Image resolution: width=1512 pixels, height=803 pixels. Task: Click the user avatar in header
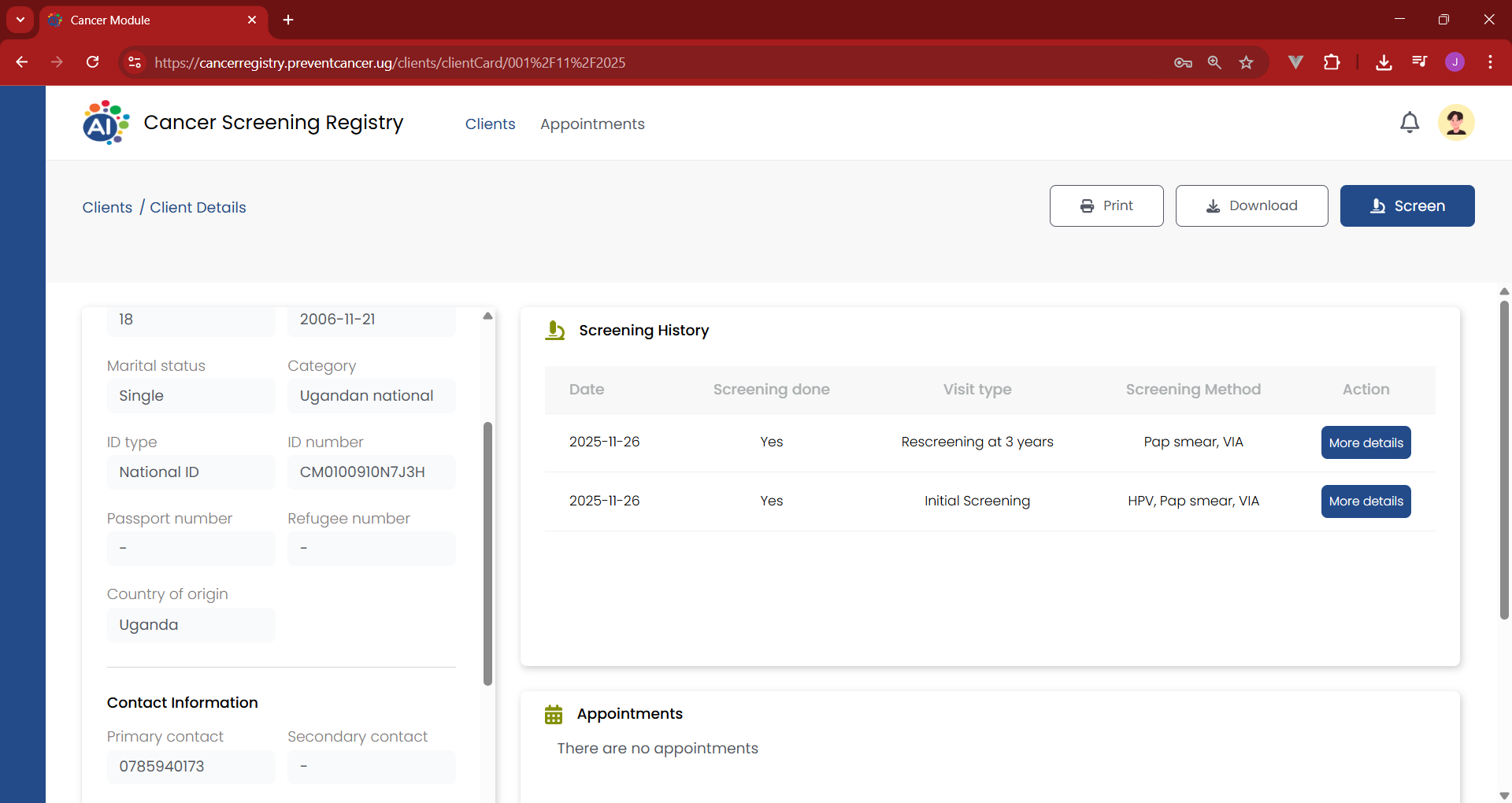click(x=1455, y=123)
